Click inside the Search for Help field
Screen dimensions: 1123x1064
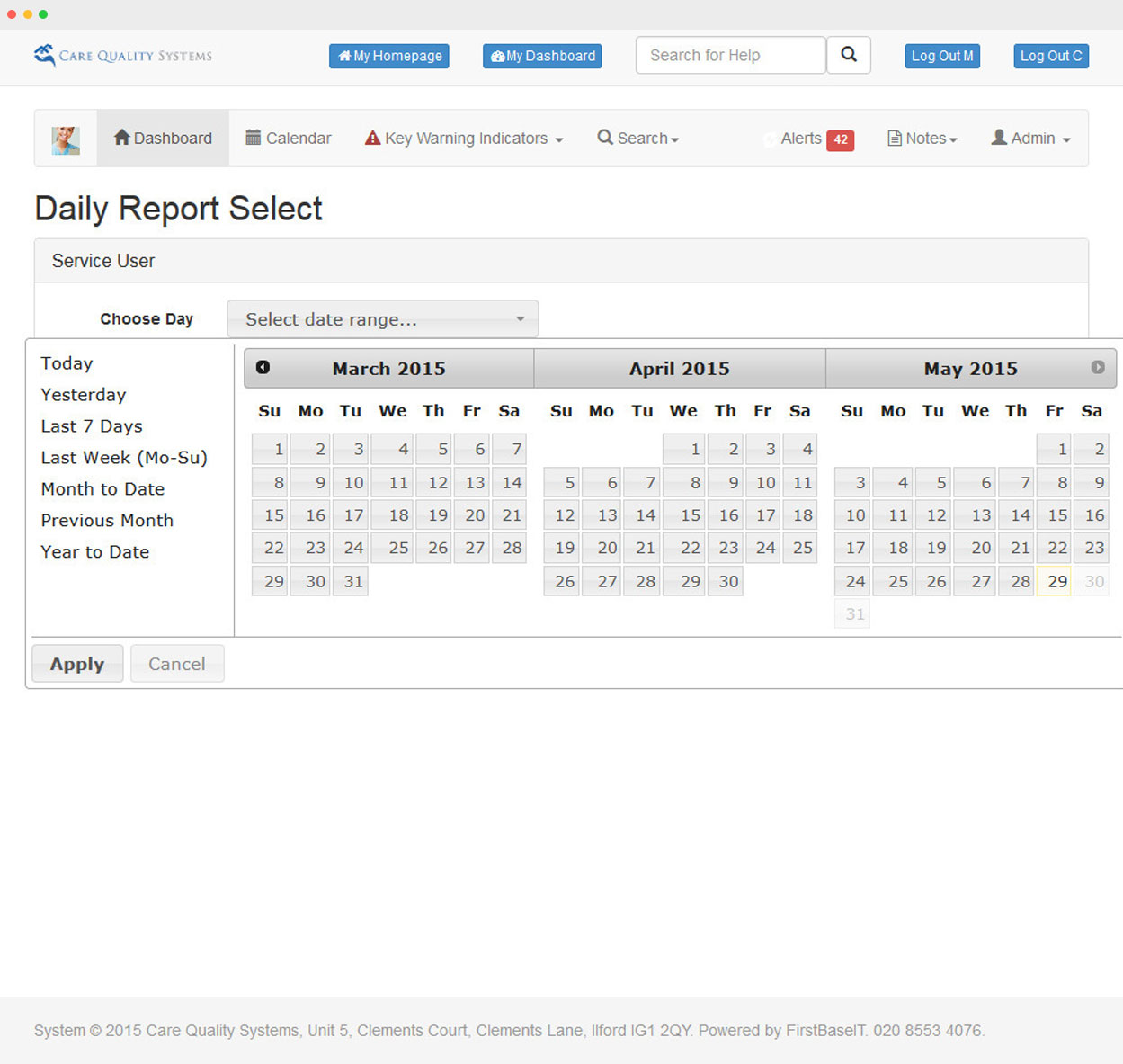(730, 56)
